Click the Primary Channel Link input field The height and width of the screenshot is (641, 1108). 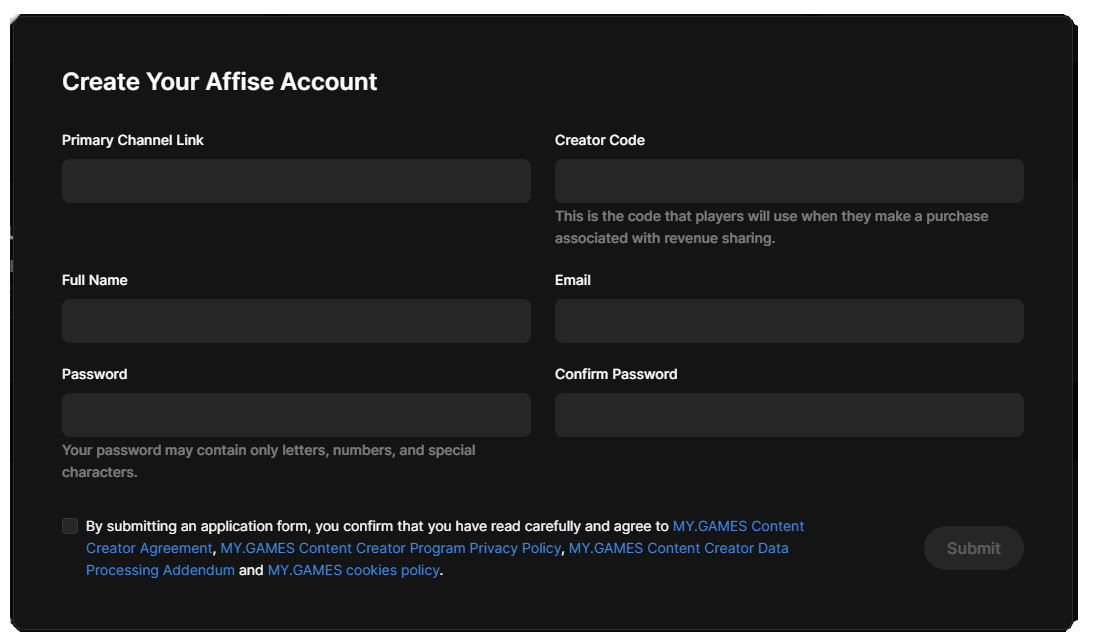point(296,181)
